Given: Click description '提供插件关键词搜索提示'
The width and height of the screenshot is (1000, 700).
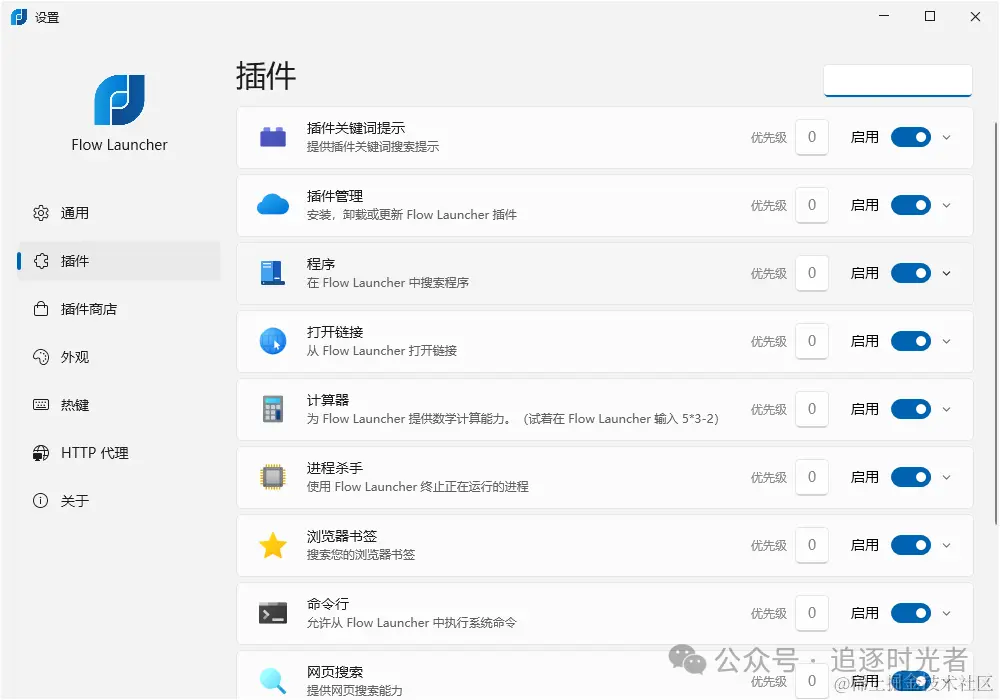Looking at the screenshot, I should coord(373,147).
